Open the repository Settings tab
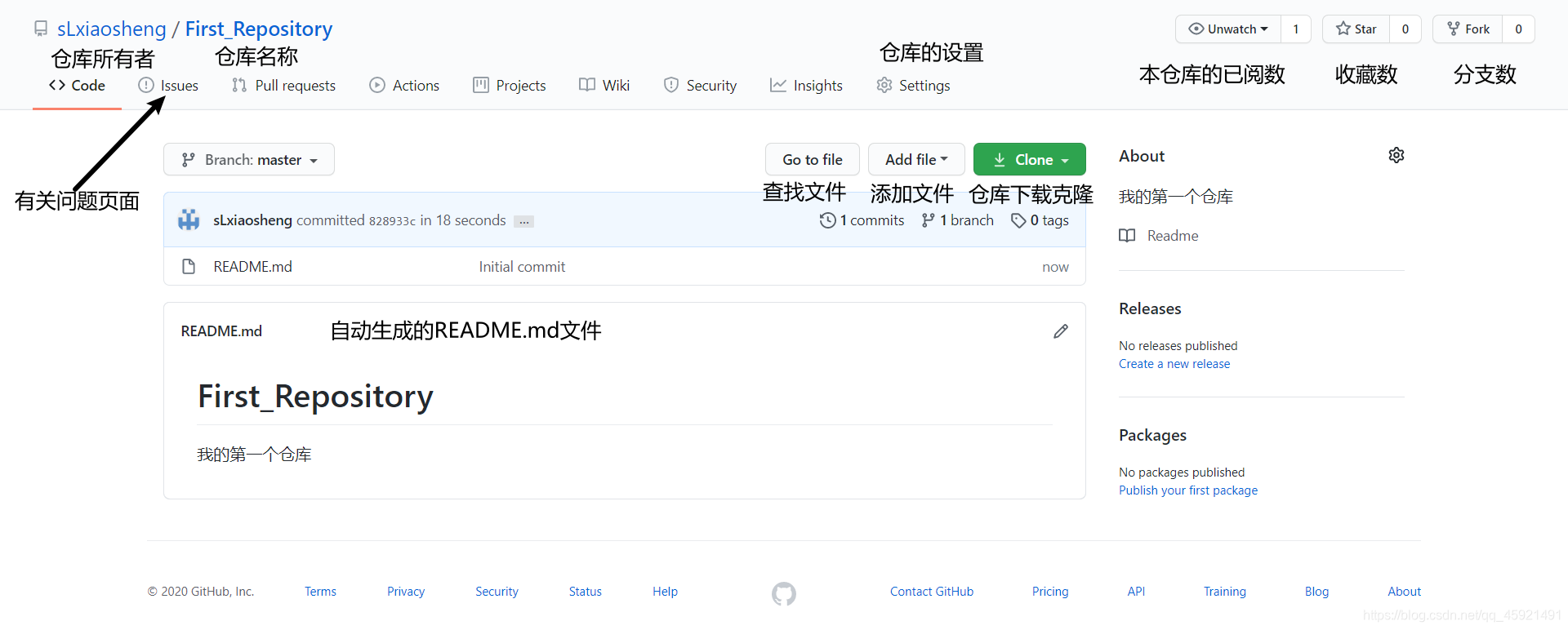Viewport: 1568px width, 630px height. point(913,86)
